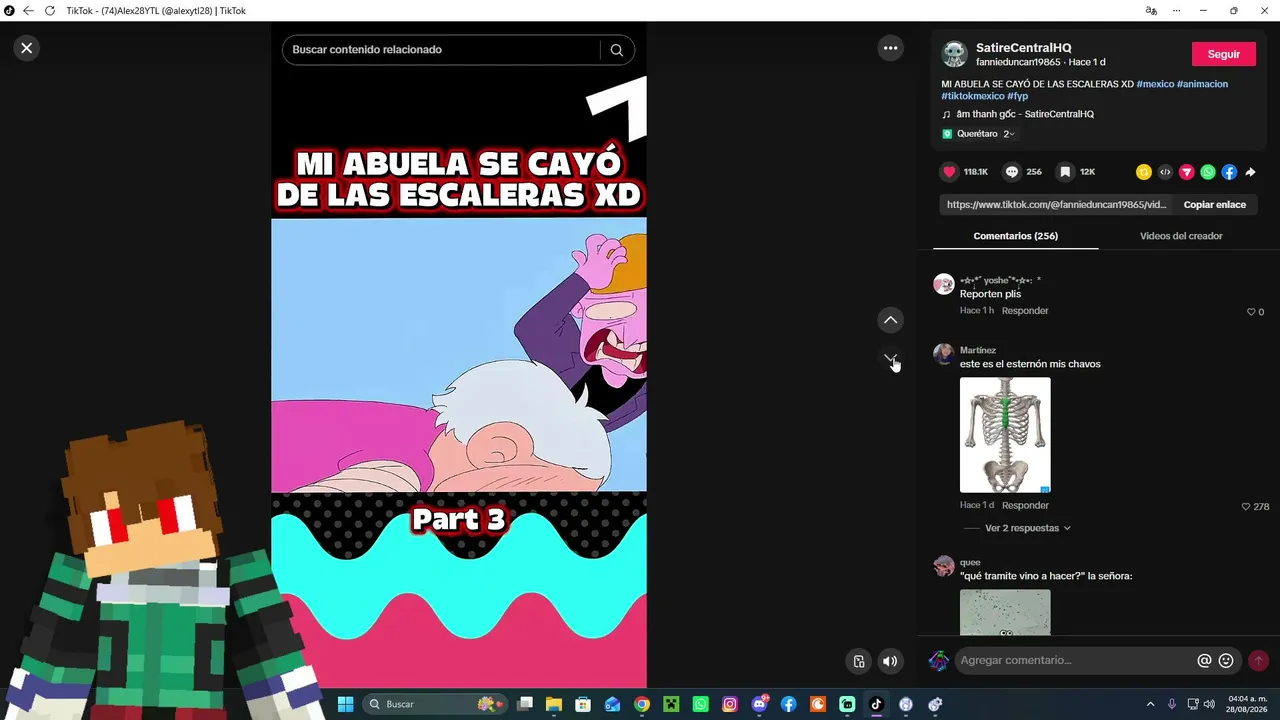Click the embed code icon

coord(1165,172)
